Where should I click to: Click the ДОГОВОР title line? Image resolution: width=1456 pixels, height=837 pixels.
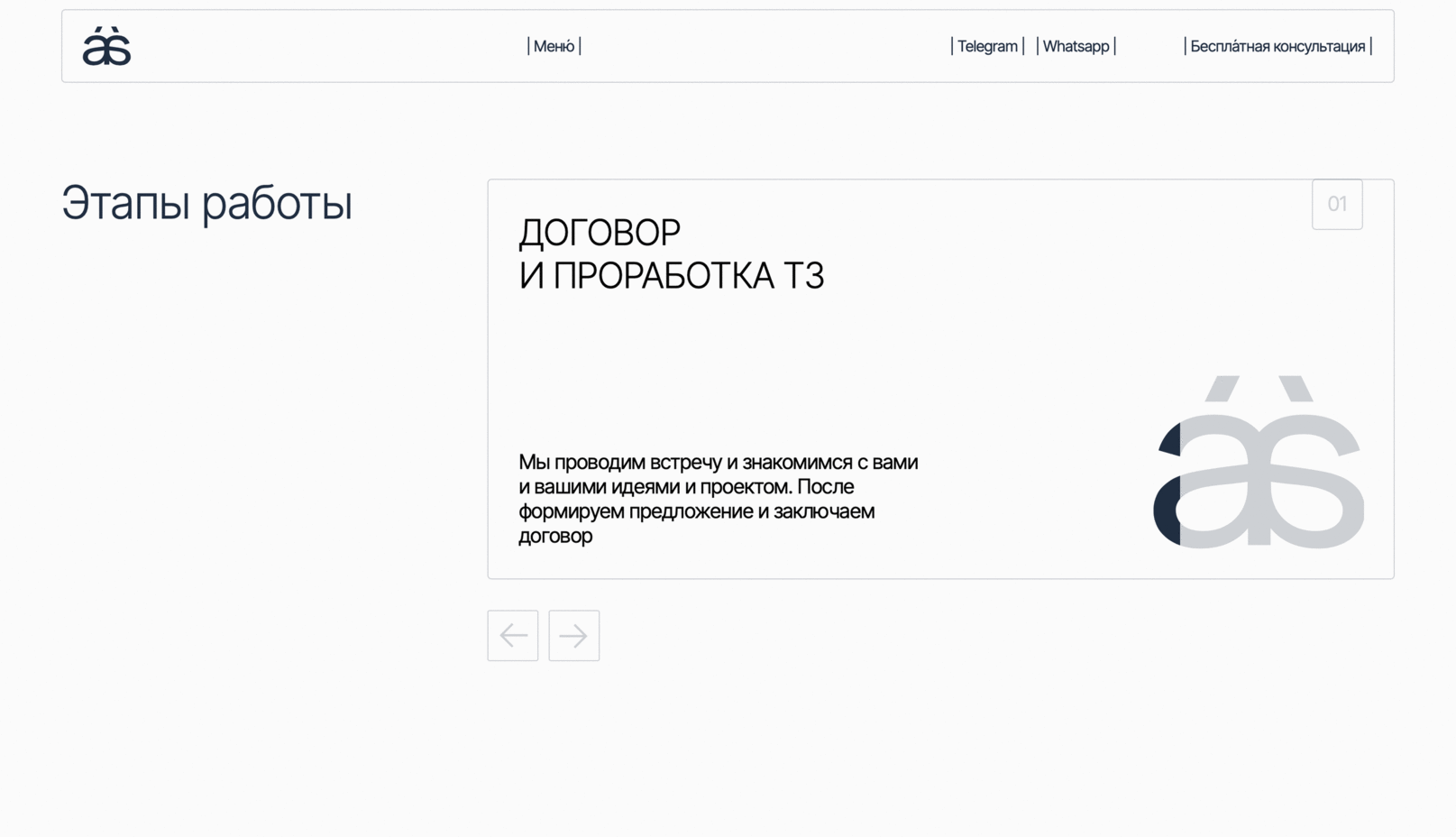[600, 233]
